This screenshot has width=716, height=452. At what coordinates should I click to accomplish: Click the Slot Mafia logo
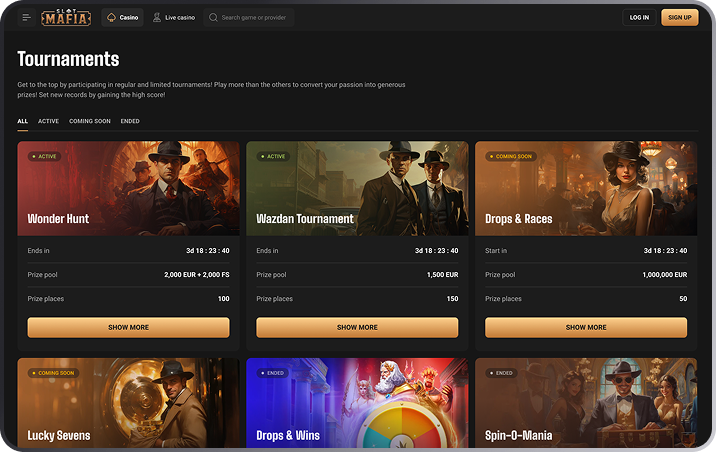coord(67,17)
